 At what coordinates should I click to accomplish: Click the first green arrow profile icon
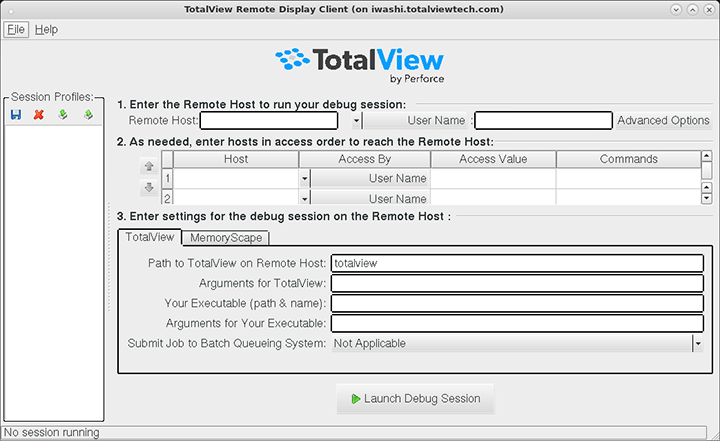pos(63,115)
